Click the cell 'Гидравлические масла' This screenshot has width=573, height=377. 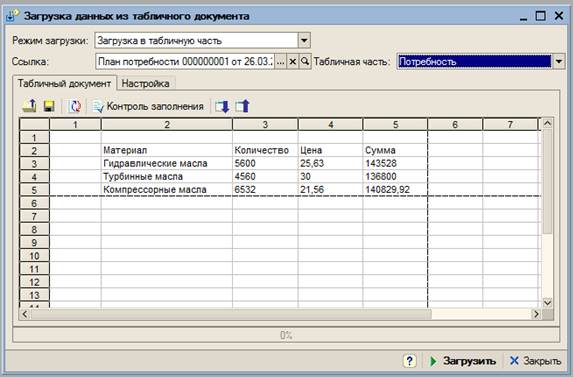[x=167, y=163]
